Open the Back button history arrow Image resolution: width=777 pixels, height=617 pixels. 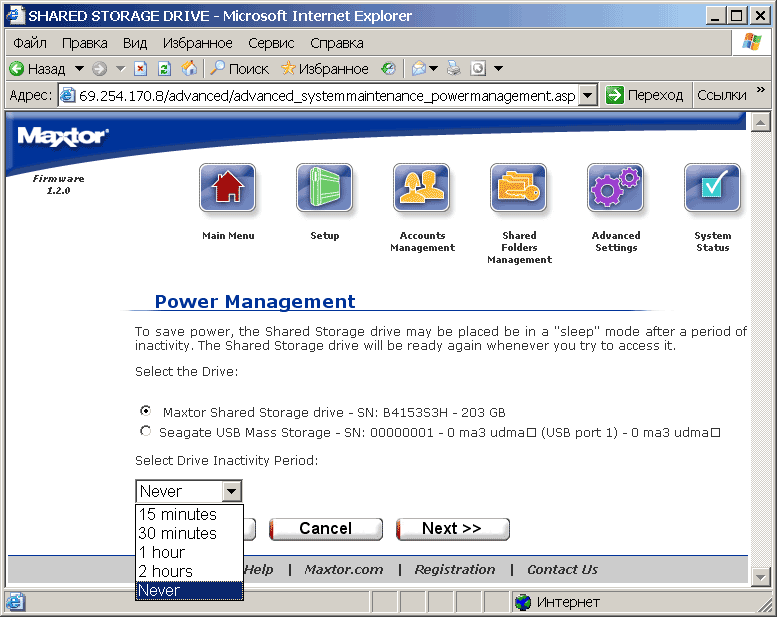point(79,68)
